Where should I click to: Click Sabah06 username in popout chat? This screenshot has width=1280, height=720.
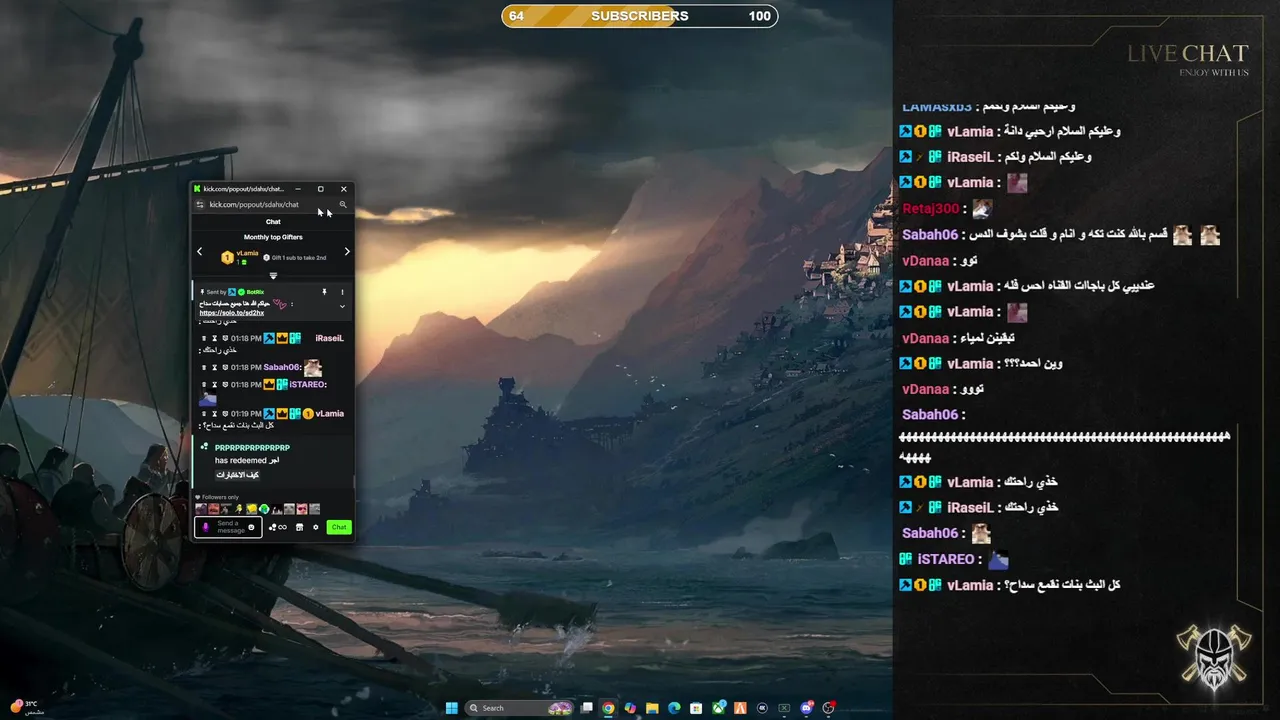pos(281,367)
